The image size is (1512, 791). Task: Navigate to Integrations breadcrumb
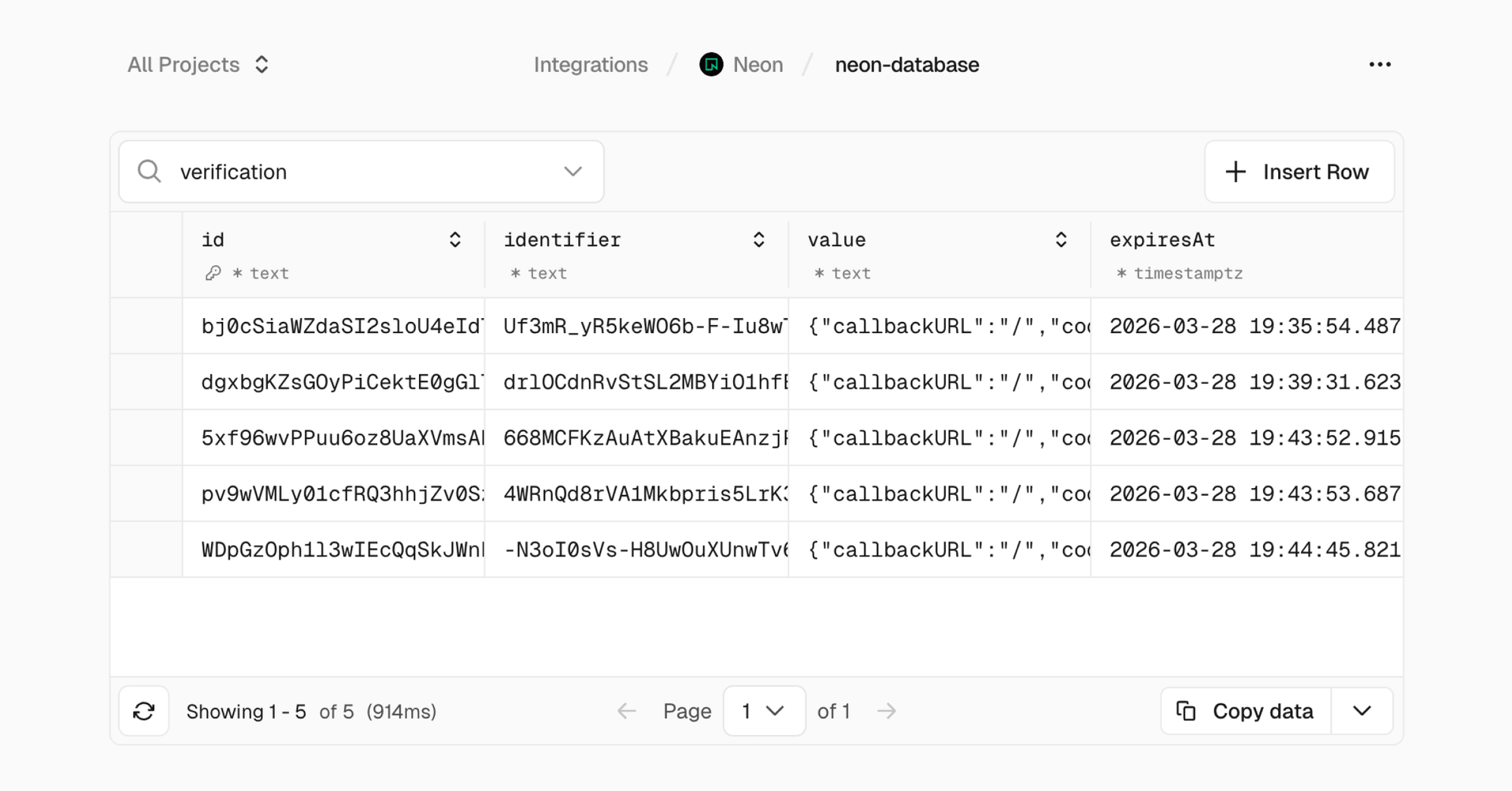[591, 65]
